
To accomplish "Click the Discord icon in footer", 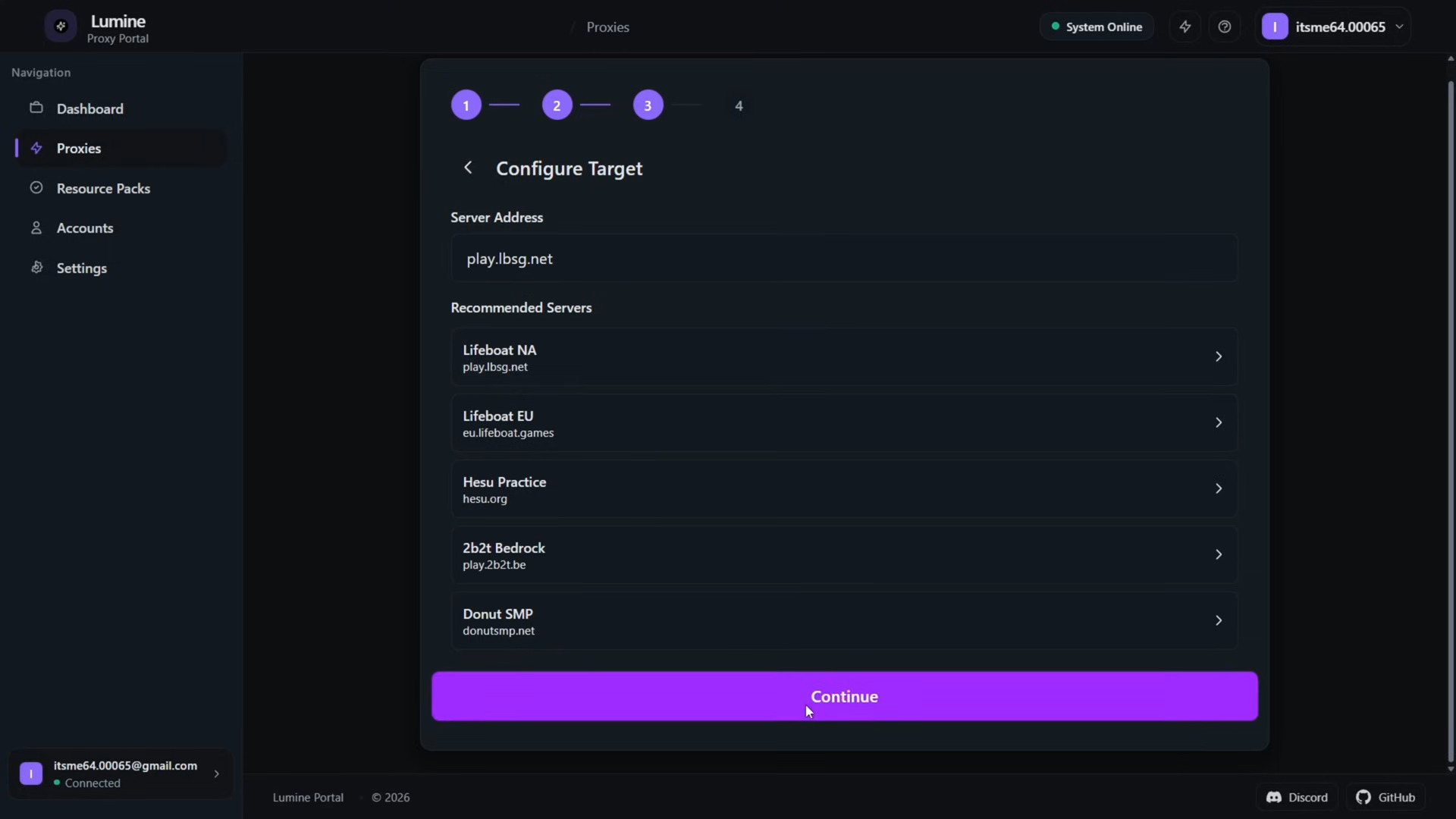I will [x=1274, y=797].
